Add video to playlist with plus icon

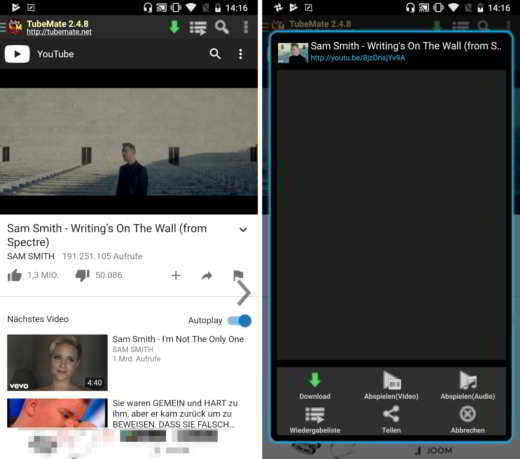[x=176, y=276]
